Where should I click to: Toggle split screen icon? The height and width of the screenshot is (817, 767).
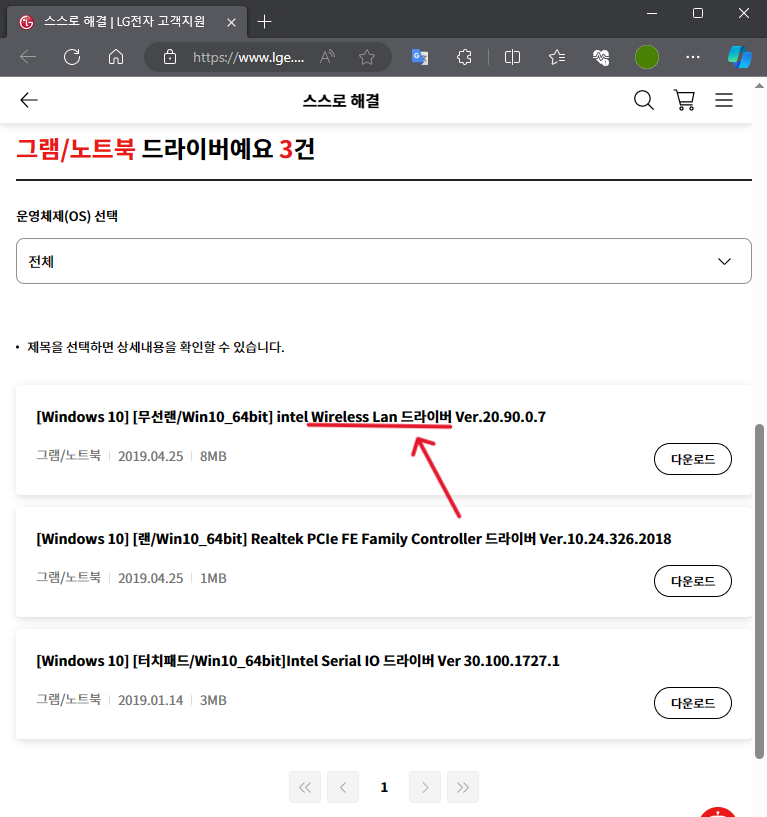pos(512,57)
